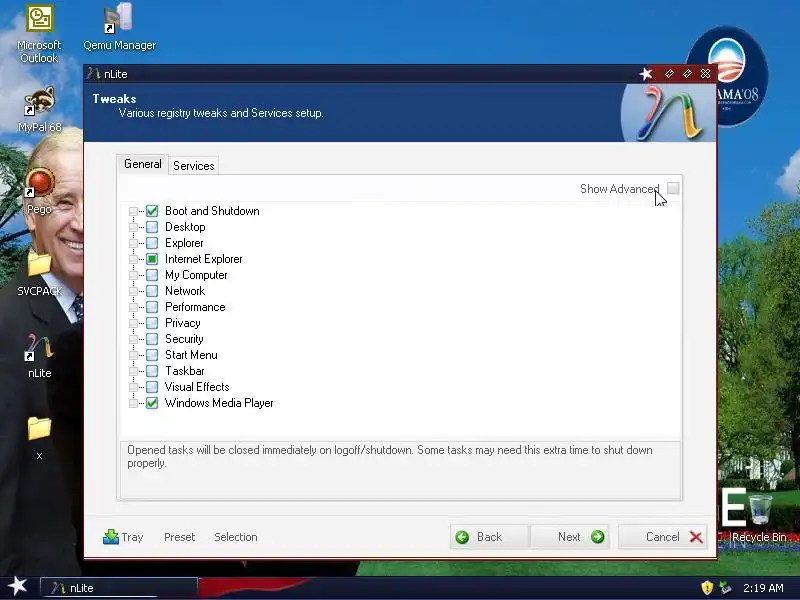This screenshot has height=600, width=800.
Task: Uncheck Boot and Shutdown tweaks
Action: (152, 211)
